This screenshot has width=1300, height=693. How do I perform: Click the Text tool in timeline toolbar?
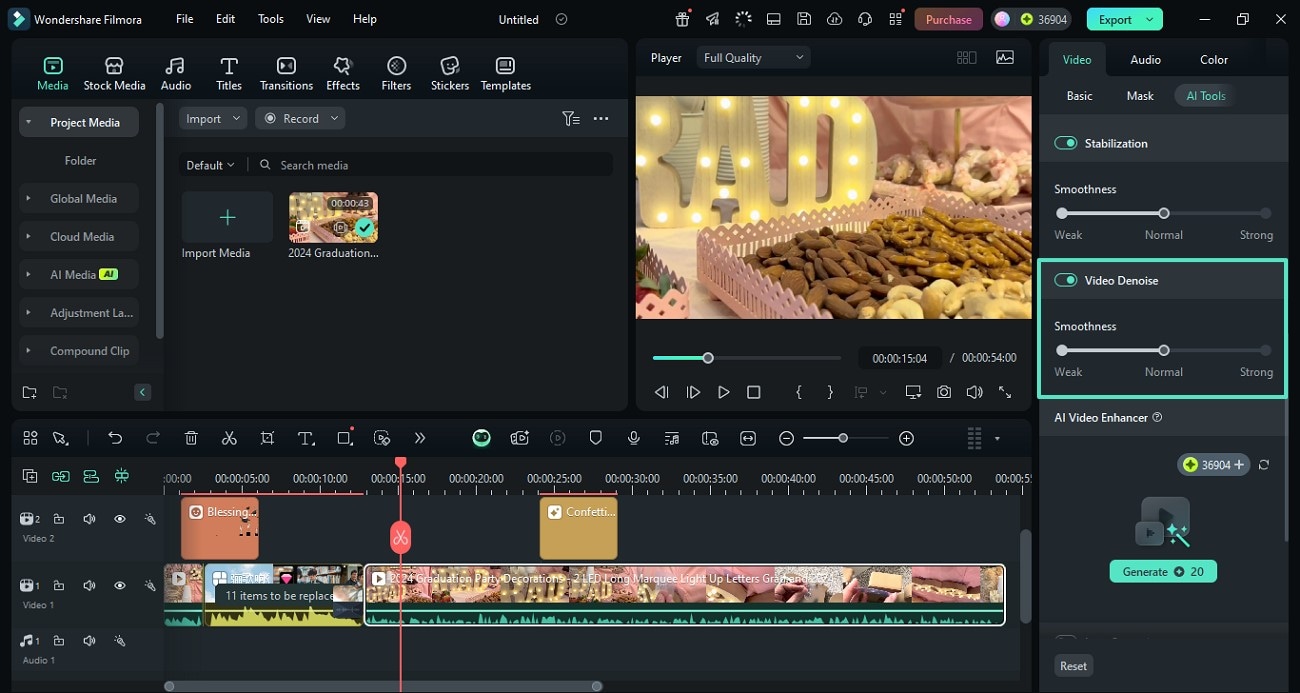(x=306, y=438)
